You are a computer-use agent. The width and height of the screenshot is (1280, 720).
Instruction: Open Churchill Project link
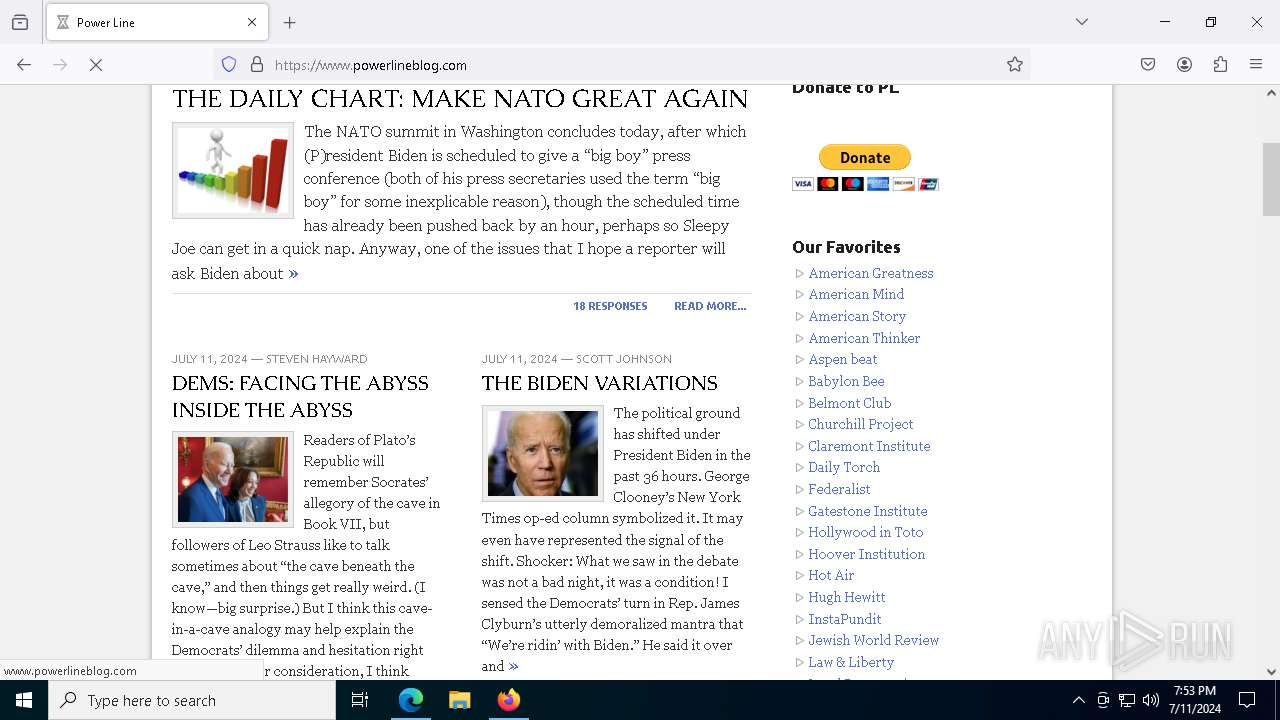tap(861, 424)
